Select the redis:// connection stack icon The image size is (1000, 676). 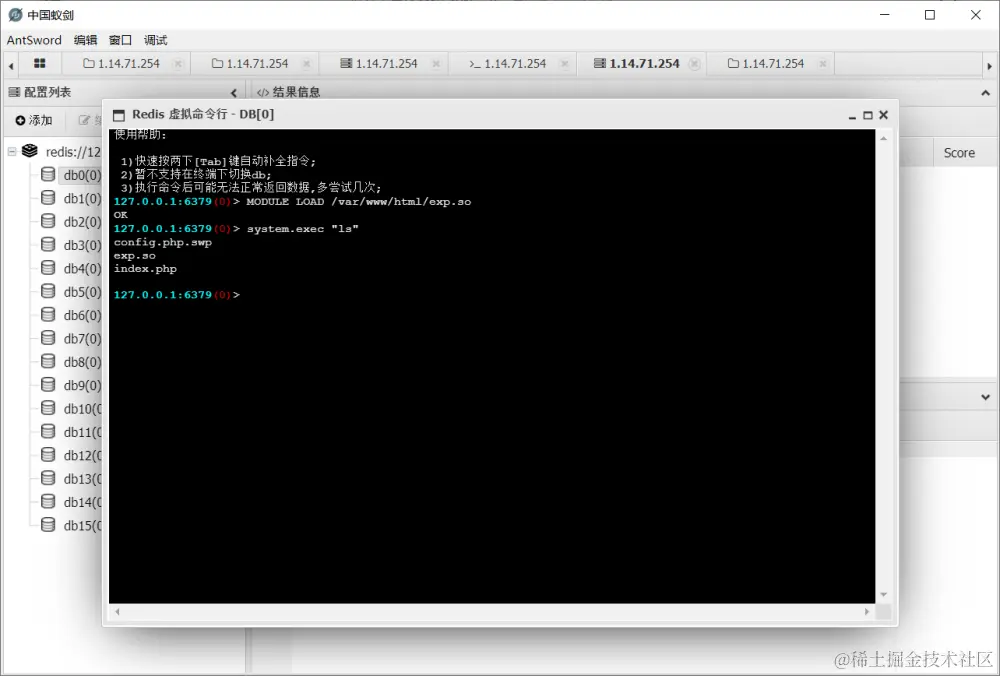(x=29, y=151)
